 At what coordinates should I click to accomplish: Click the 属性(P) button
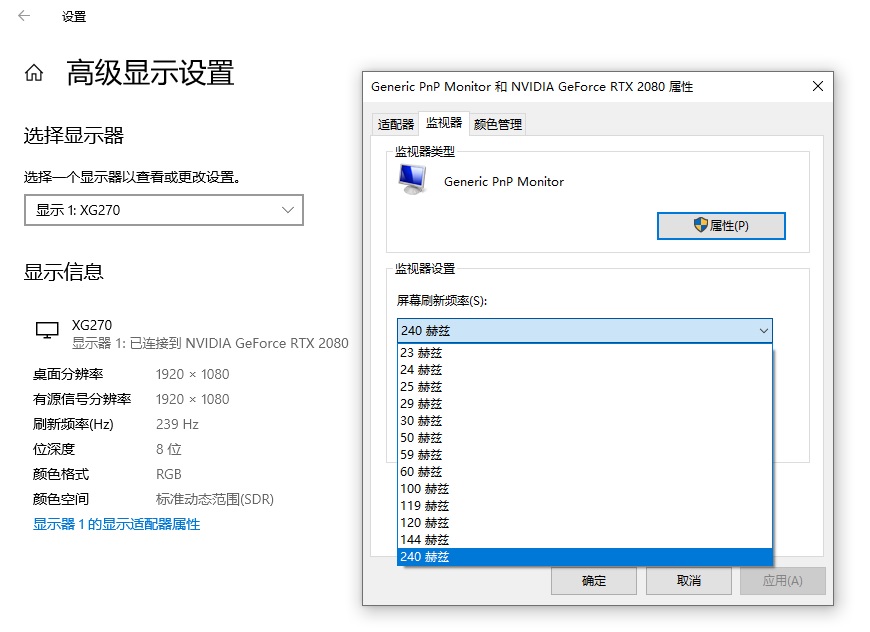(721, 225)
